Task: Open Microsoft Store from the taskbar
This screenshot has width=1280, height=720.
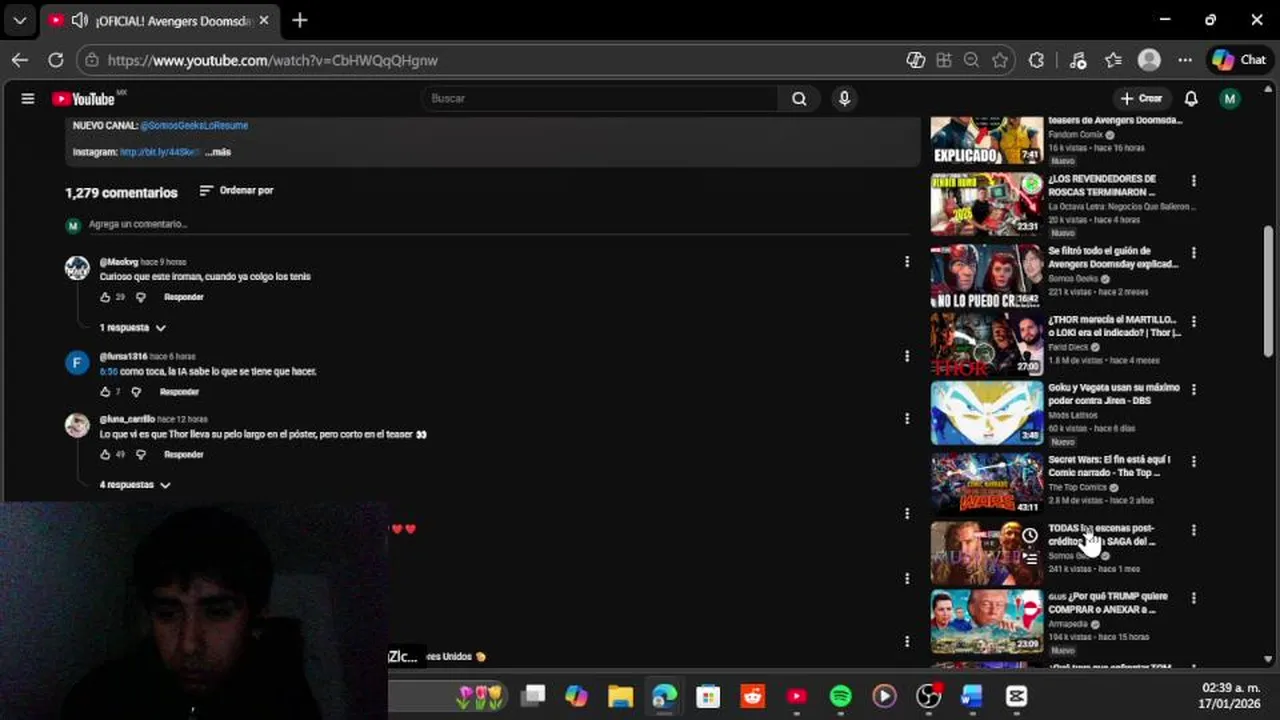Action: click(708, 696)
